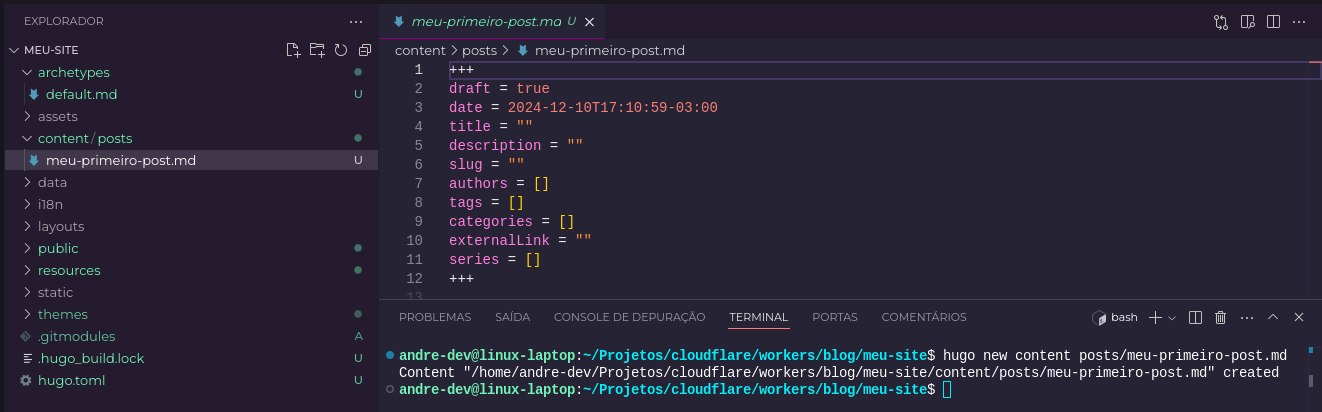Click the New File icon in Explorer
1322x412 pixels.
click(293, 50)
